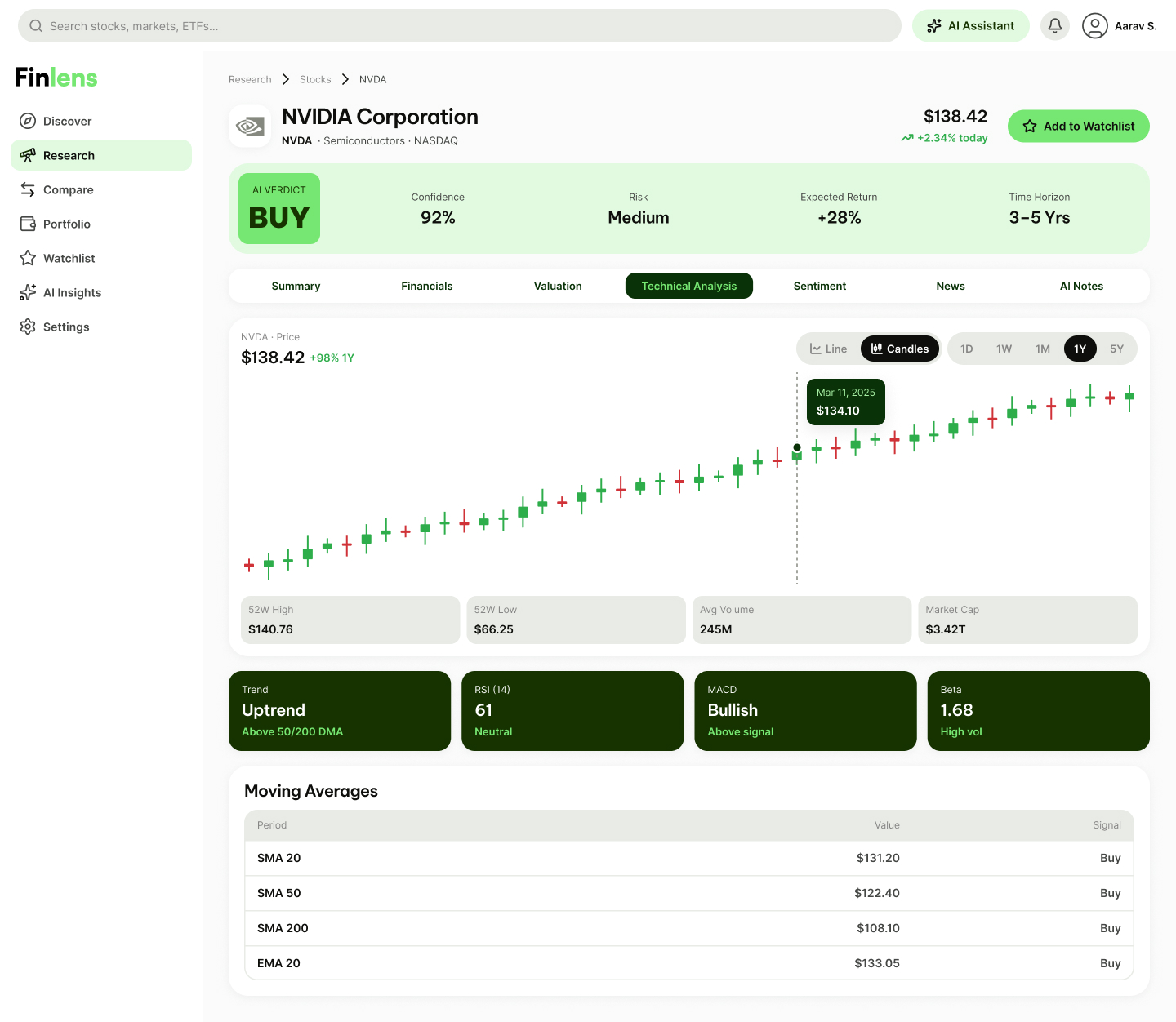
Task: Click the 52W Low $66.25 stat
Action: click(577, 620)
